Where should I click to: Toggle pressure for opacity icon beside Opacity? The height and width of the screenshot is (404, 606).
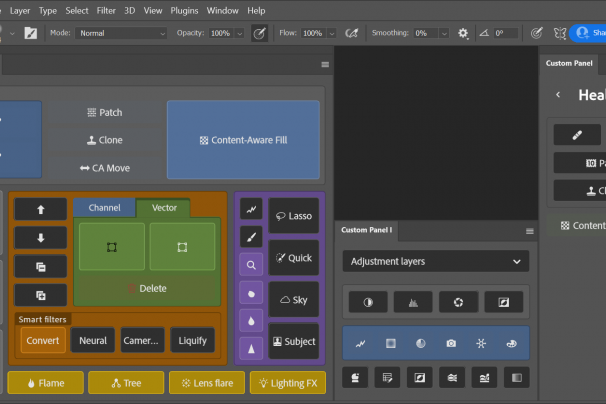pos(259,33)
